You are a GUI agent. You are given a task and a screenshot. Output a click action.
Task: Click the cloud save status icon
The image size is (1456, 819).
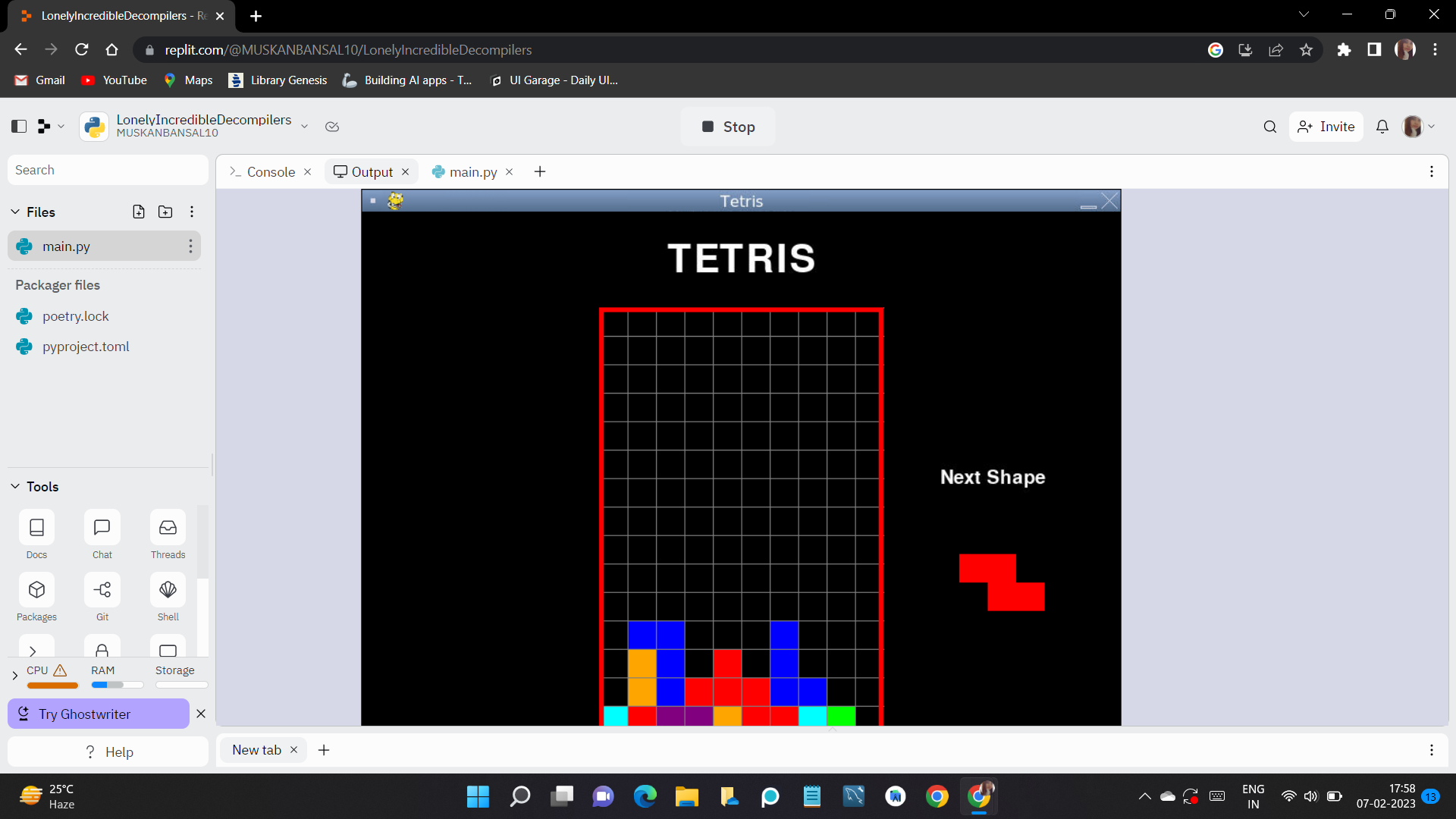(x=332, y=127)
